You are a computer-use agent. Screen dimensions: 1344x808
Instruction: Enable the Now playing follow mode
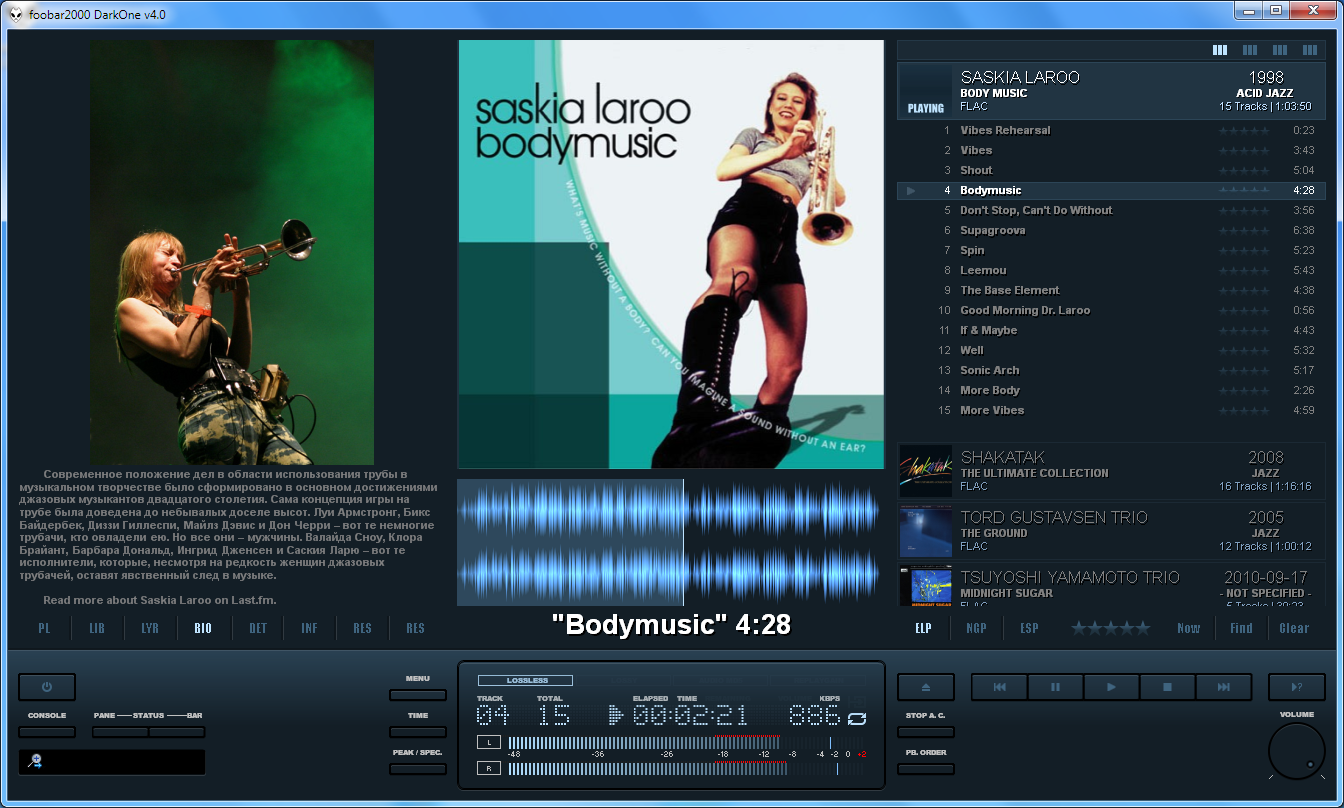1188,628
